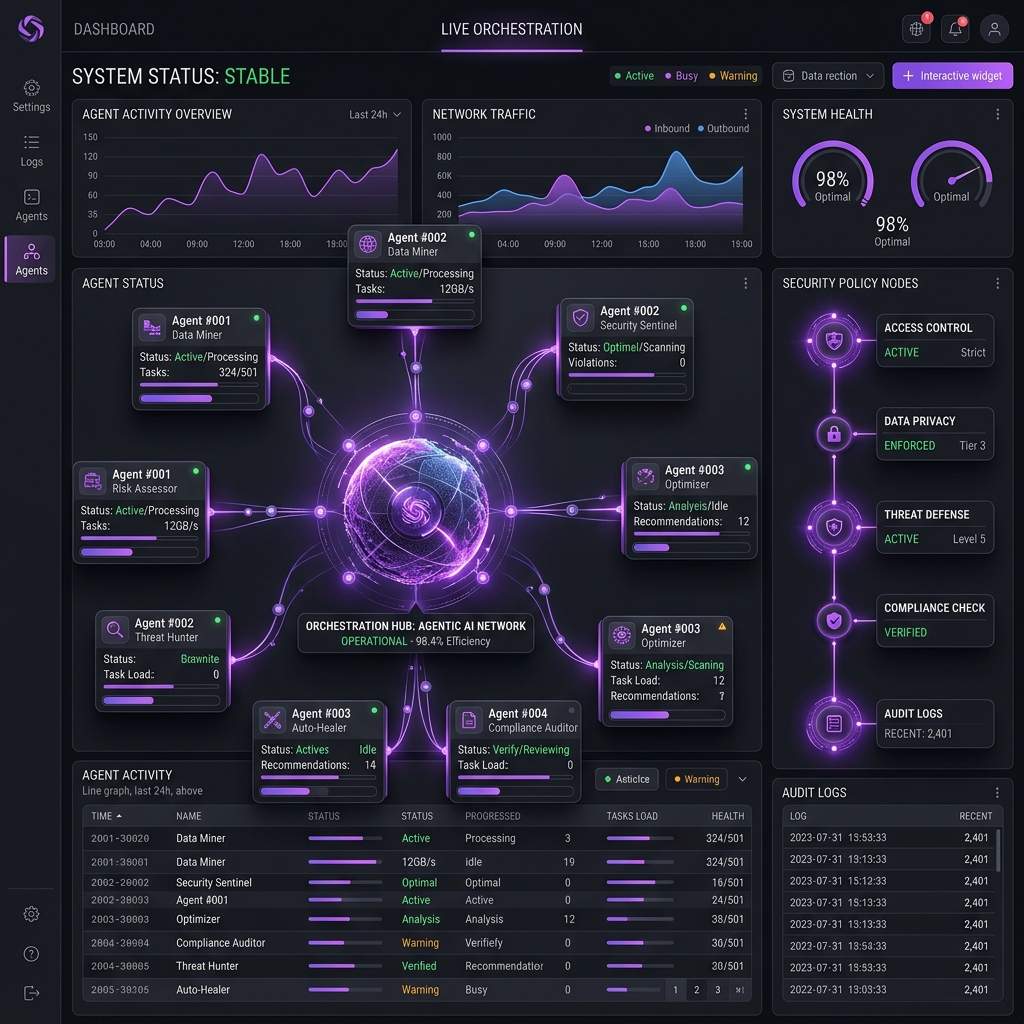Open Audit Logs panel options menu
The height and width of the screenshot is (1024, 1024).
tap(997, 793)
